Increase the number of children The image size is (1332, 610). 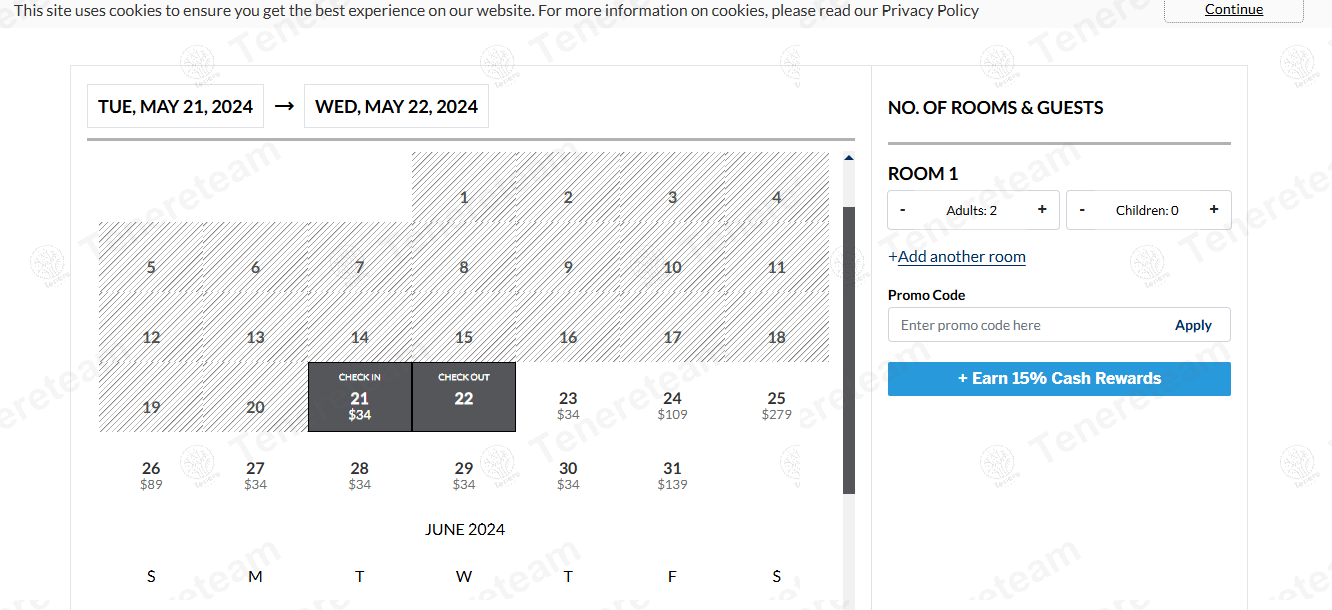pyautogui.click(x=1214, y=210)
